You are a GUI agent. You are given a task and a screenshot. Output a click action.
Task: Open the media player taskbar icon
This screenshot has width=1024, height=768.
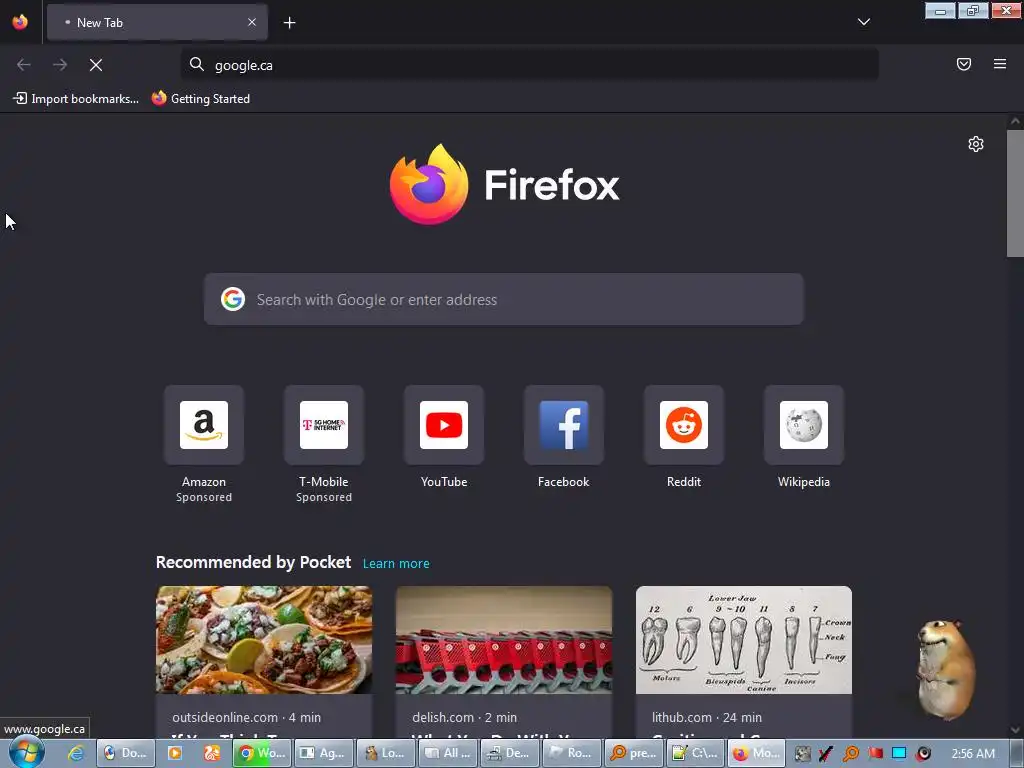pyautogui.click(x=175, y=753)
